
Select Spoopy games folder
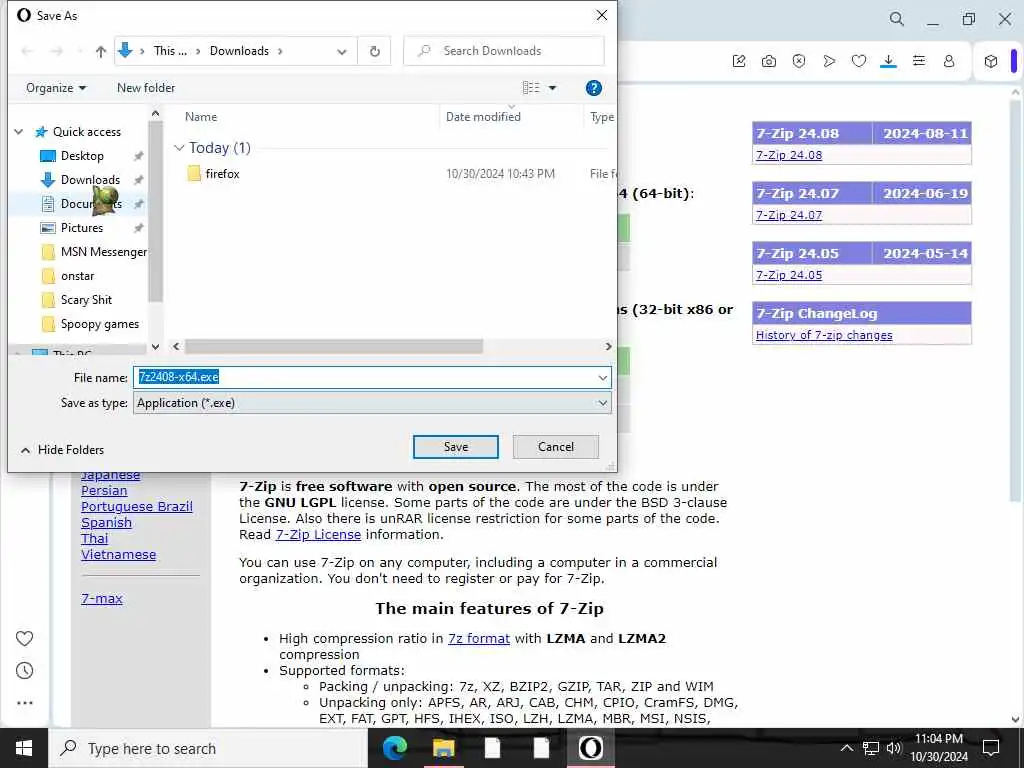(x=99, y=324)
